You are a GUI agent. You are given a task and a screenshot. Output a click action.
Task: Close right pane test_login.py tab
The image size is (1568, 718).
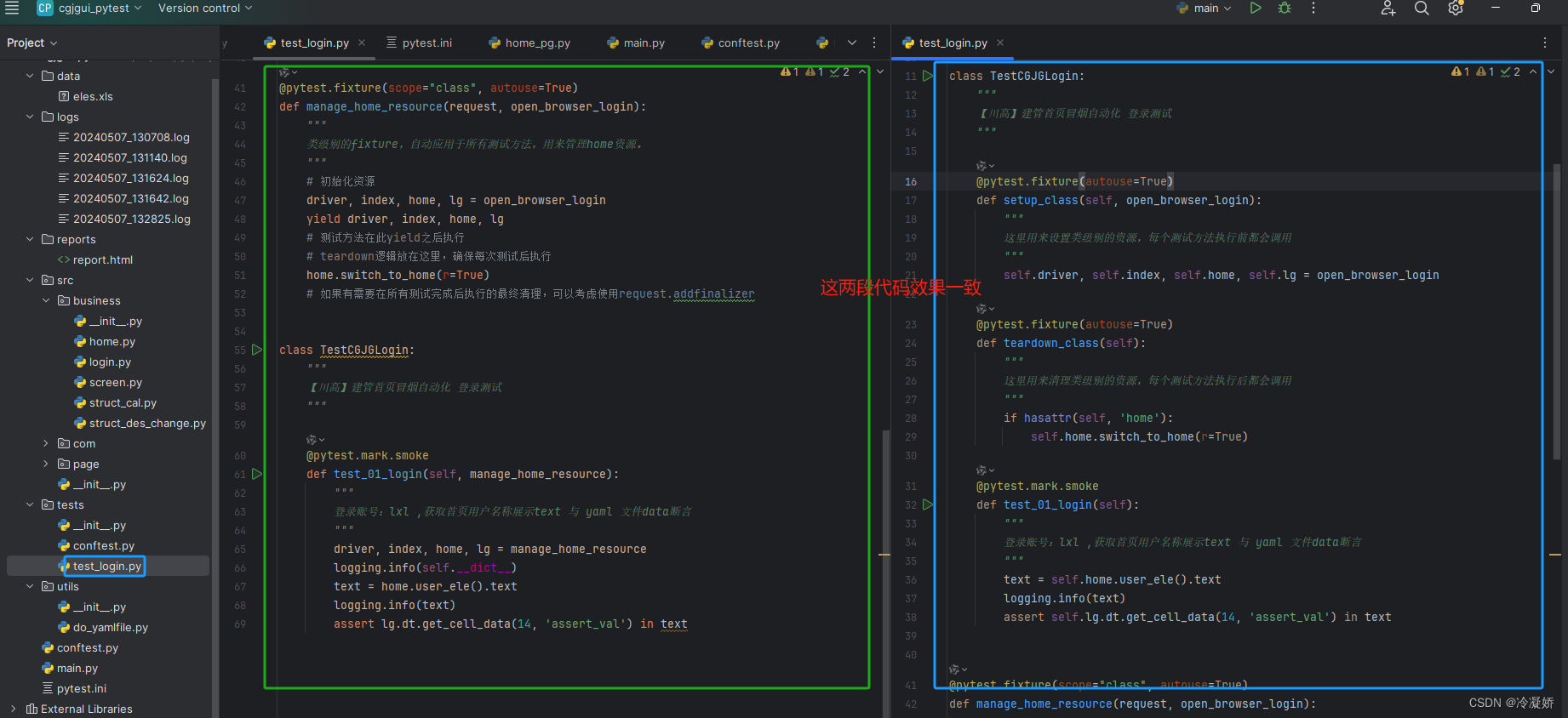(x=1000, y=43)
